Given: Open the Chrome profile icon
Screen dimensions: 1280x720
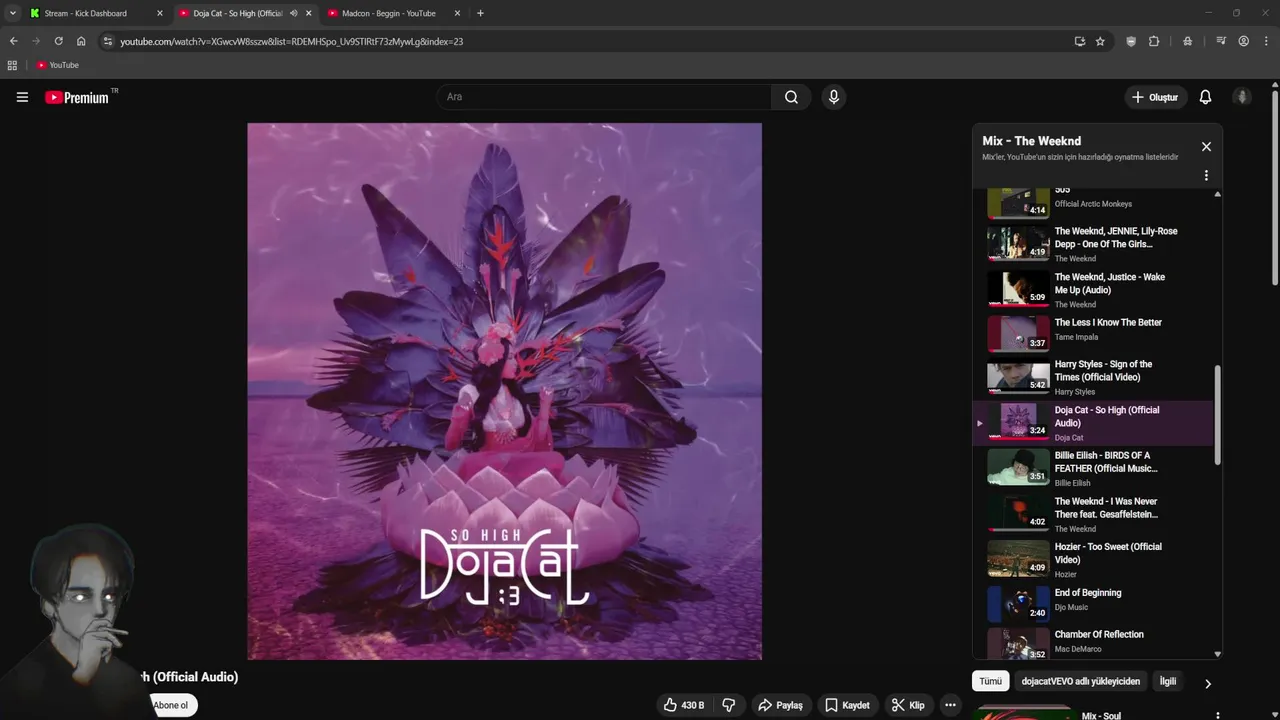Looking at the screenshot, I should (x=1243, y=41).
